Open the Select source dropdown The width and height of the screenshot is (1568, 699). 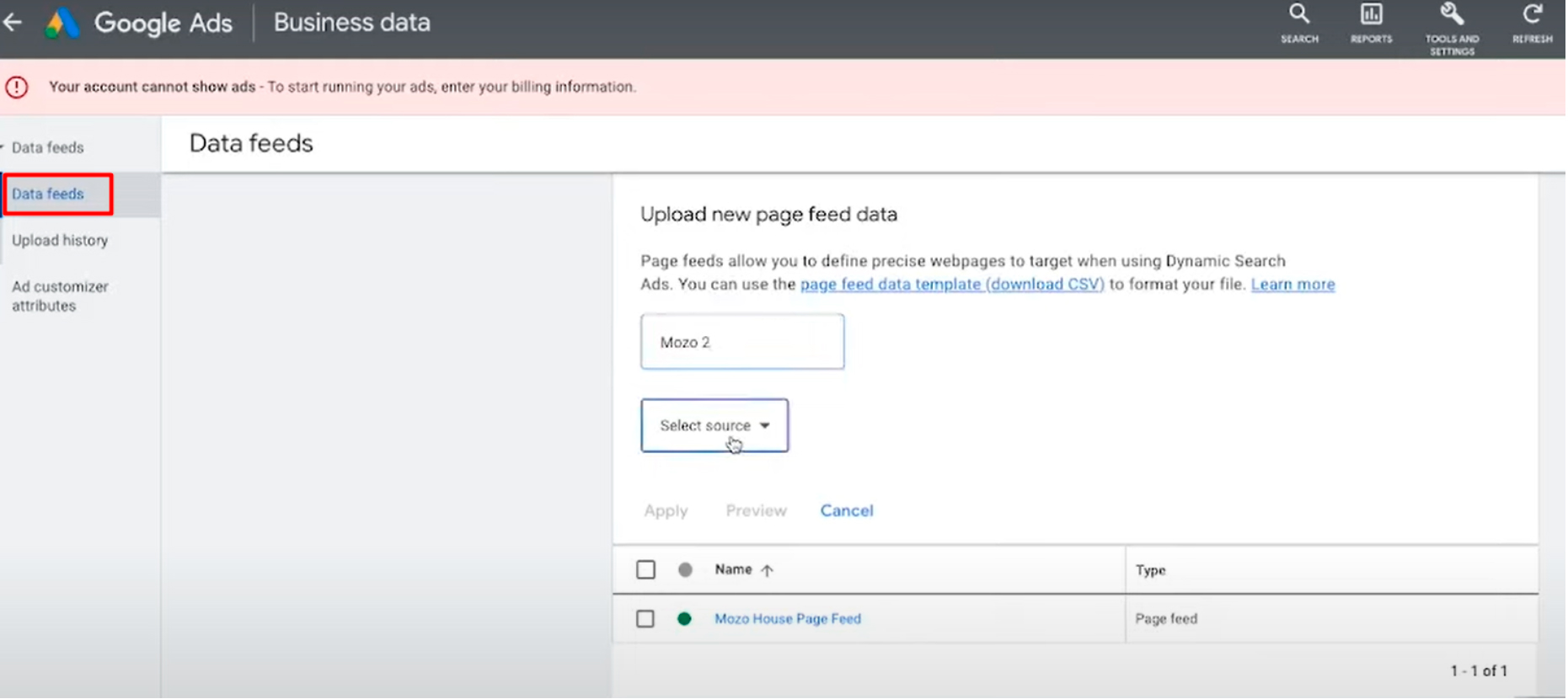(x=715, y=426)
